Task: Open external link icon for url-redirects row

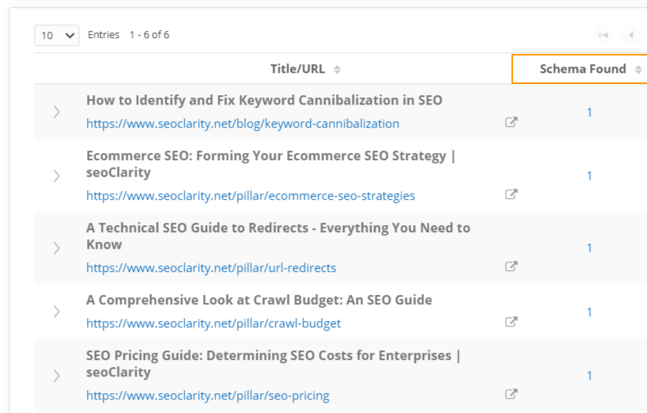Action: [x=511, y=267]
